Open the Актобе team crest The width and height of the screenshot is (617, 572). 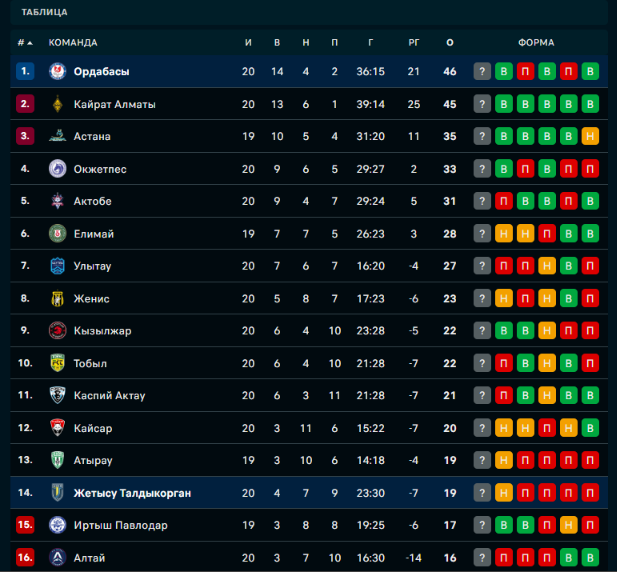[x=57, y=201]
